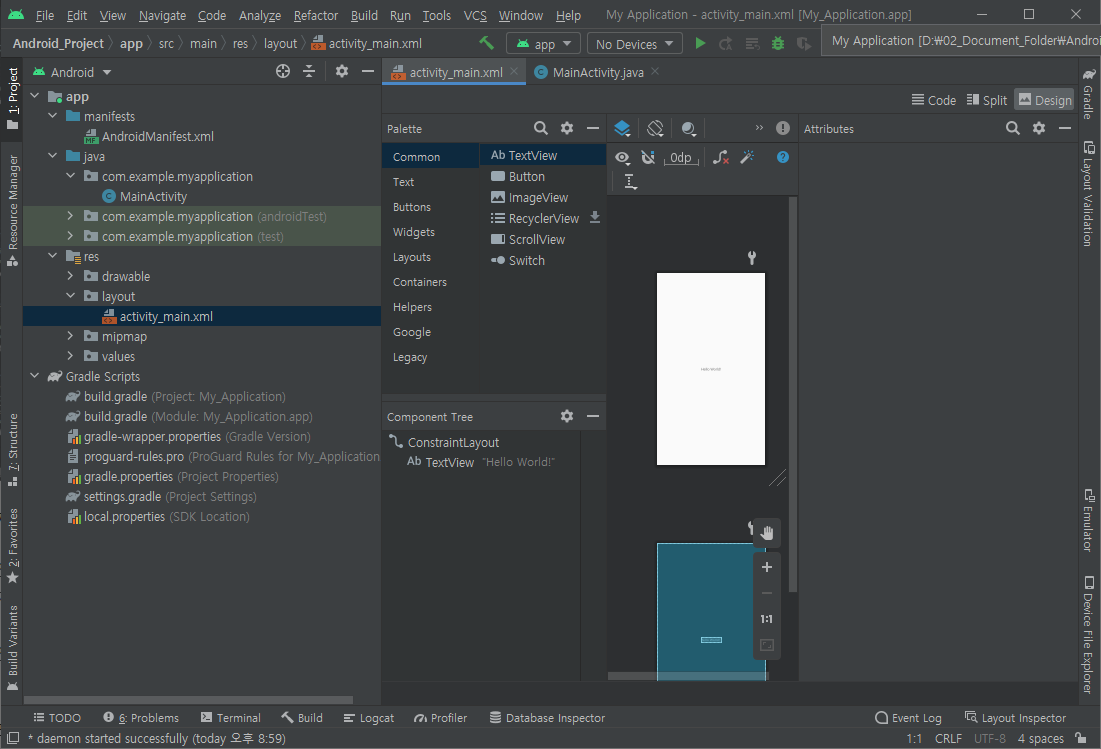Screen dimensions: 1101x749
Task: Open the Android project view dropdown
Action: point(72,72)
